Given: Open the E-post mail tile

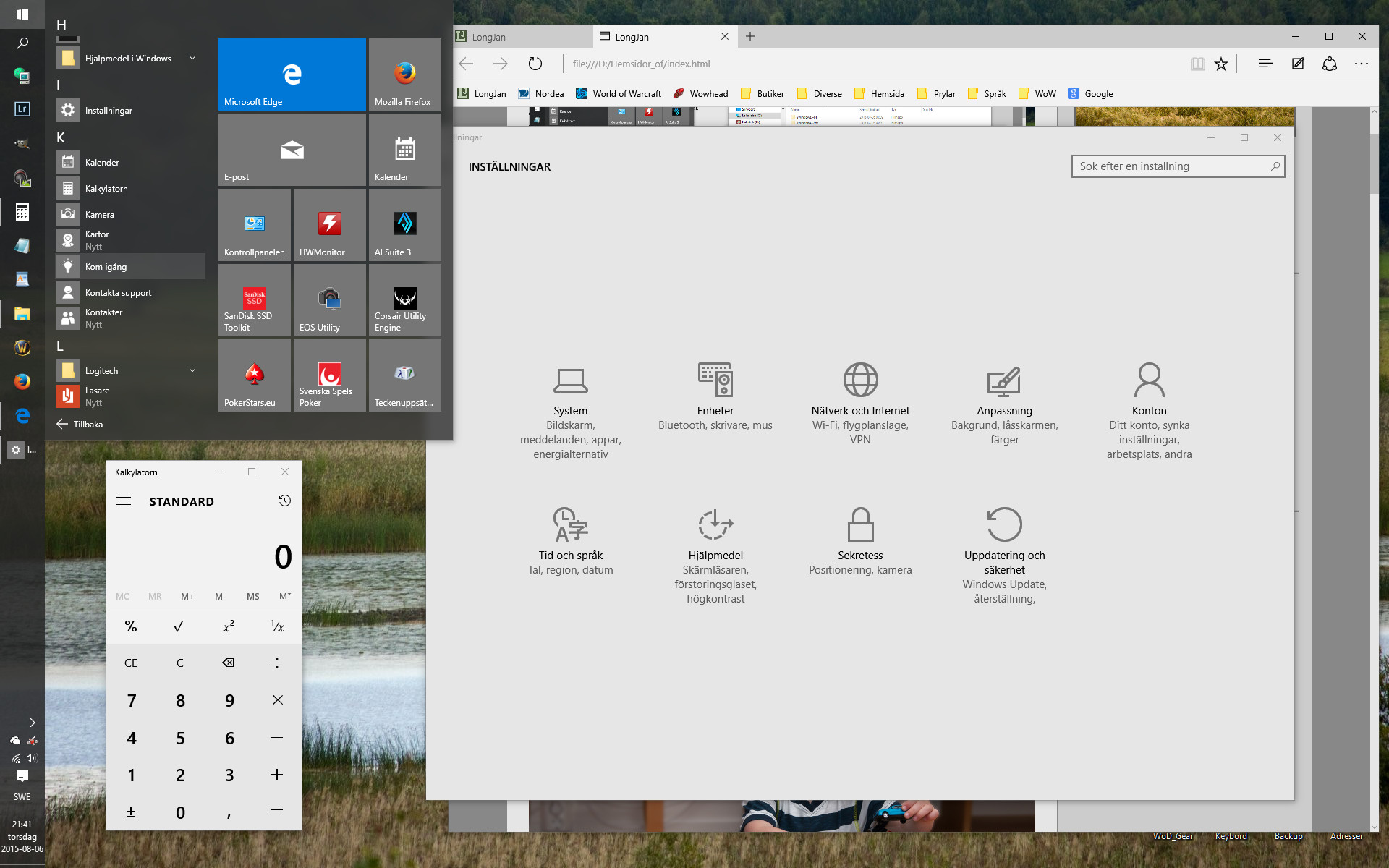Looking at the screenshot, I should (x=292, y=150).
